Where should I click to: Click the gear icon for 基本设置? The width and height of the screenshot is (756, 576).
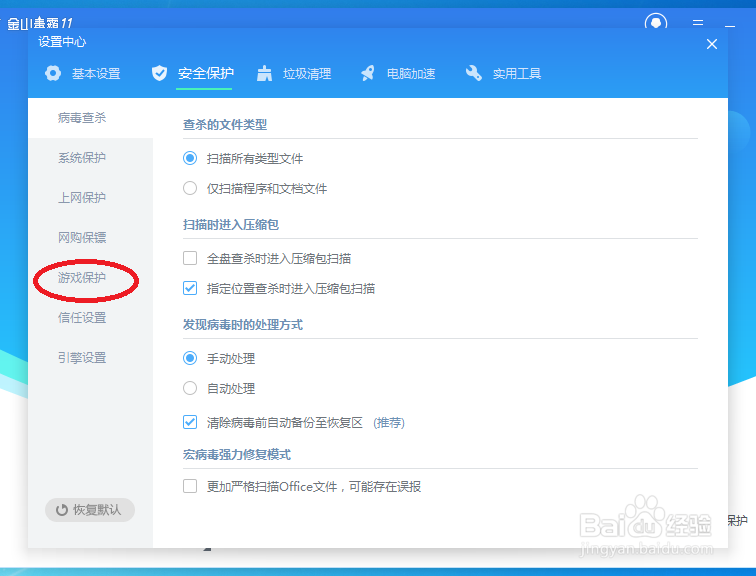53,73
